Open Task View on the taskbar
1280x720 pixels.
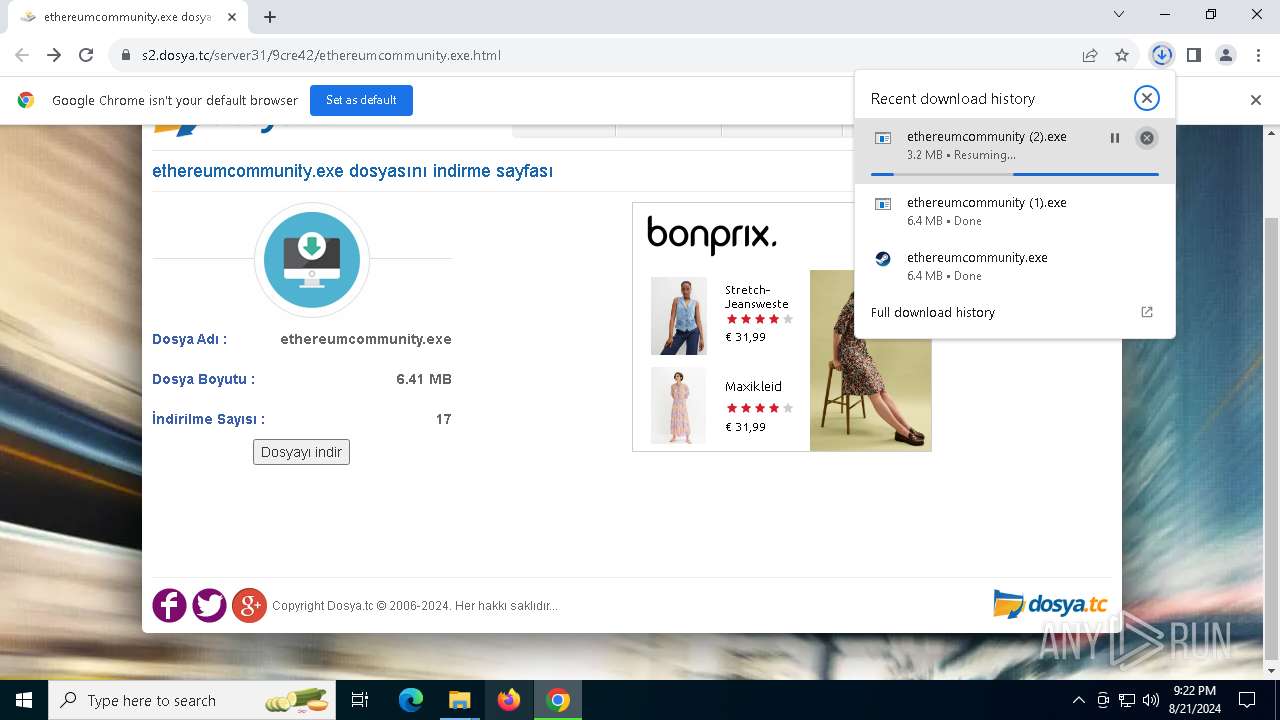pos(360,700)
